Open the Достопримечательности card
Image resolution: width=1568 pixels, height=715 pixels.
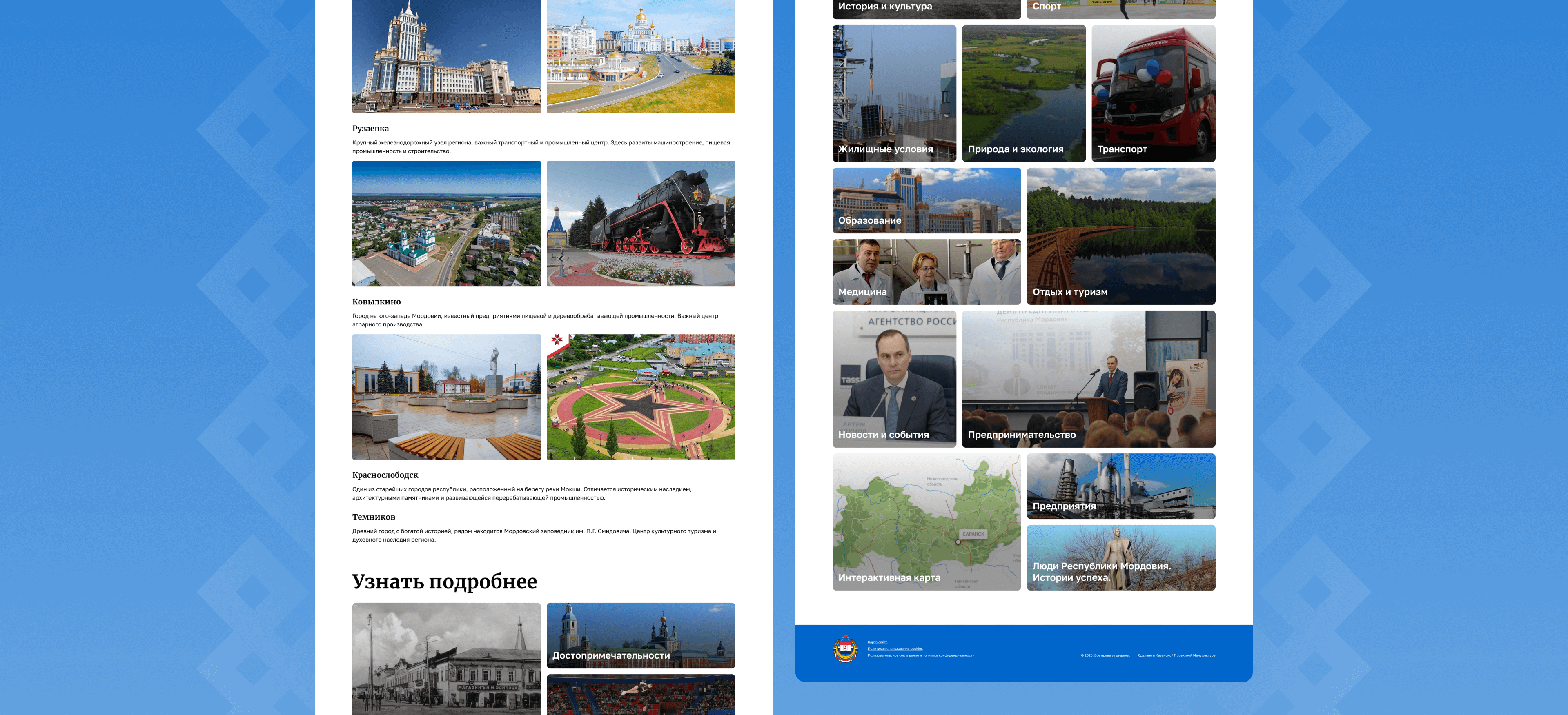click(640, 635)
